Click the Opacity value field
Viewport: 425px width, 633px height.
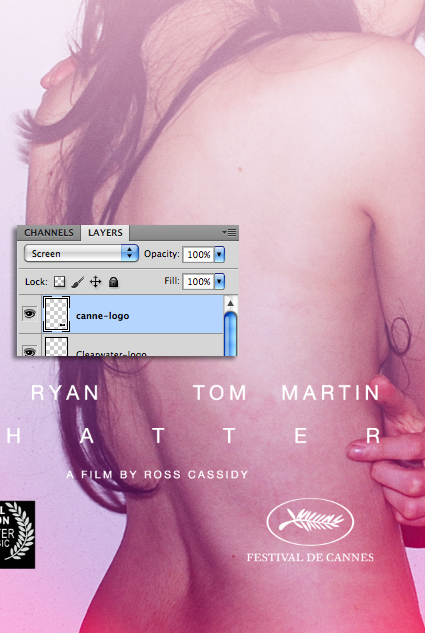coord(198,254)
